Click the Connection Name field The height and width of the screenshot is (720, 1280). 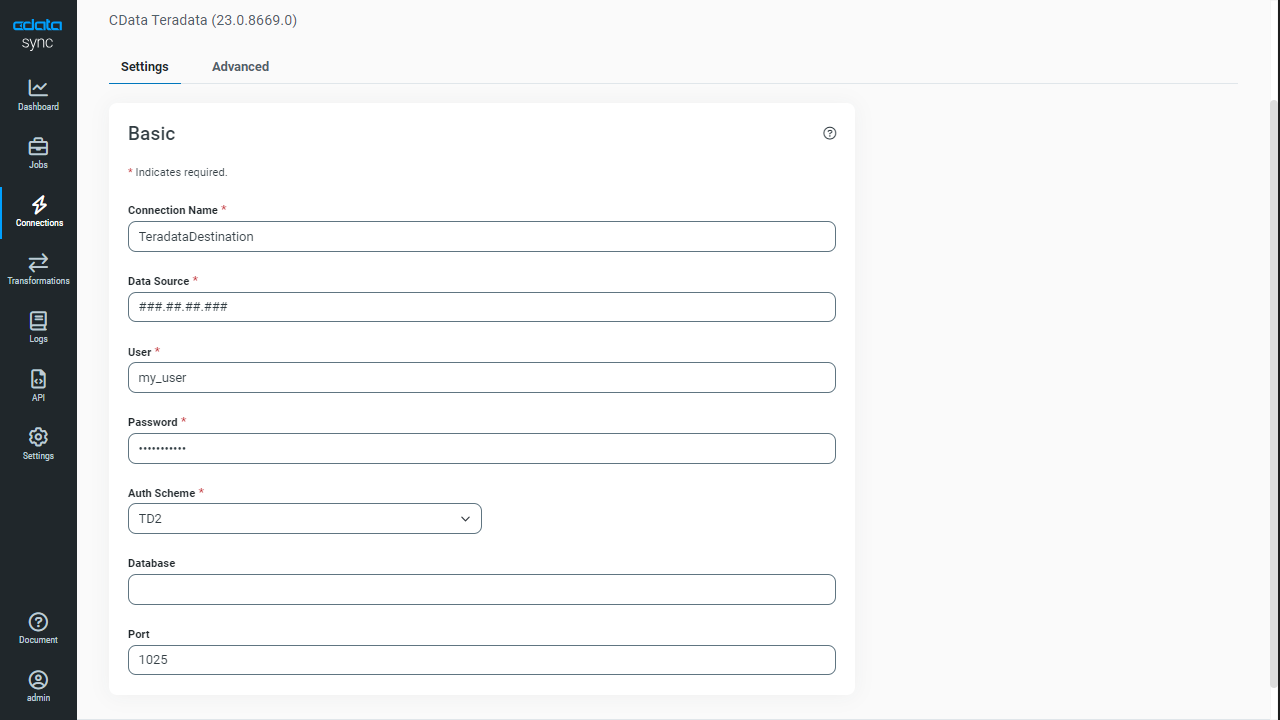[482, 236]
